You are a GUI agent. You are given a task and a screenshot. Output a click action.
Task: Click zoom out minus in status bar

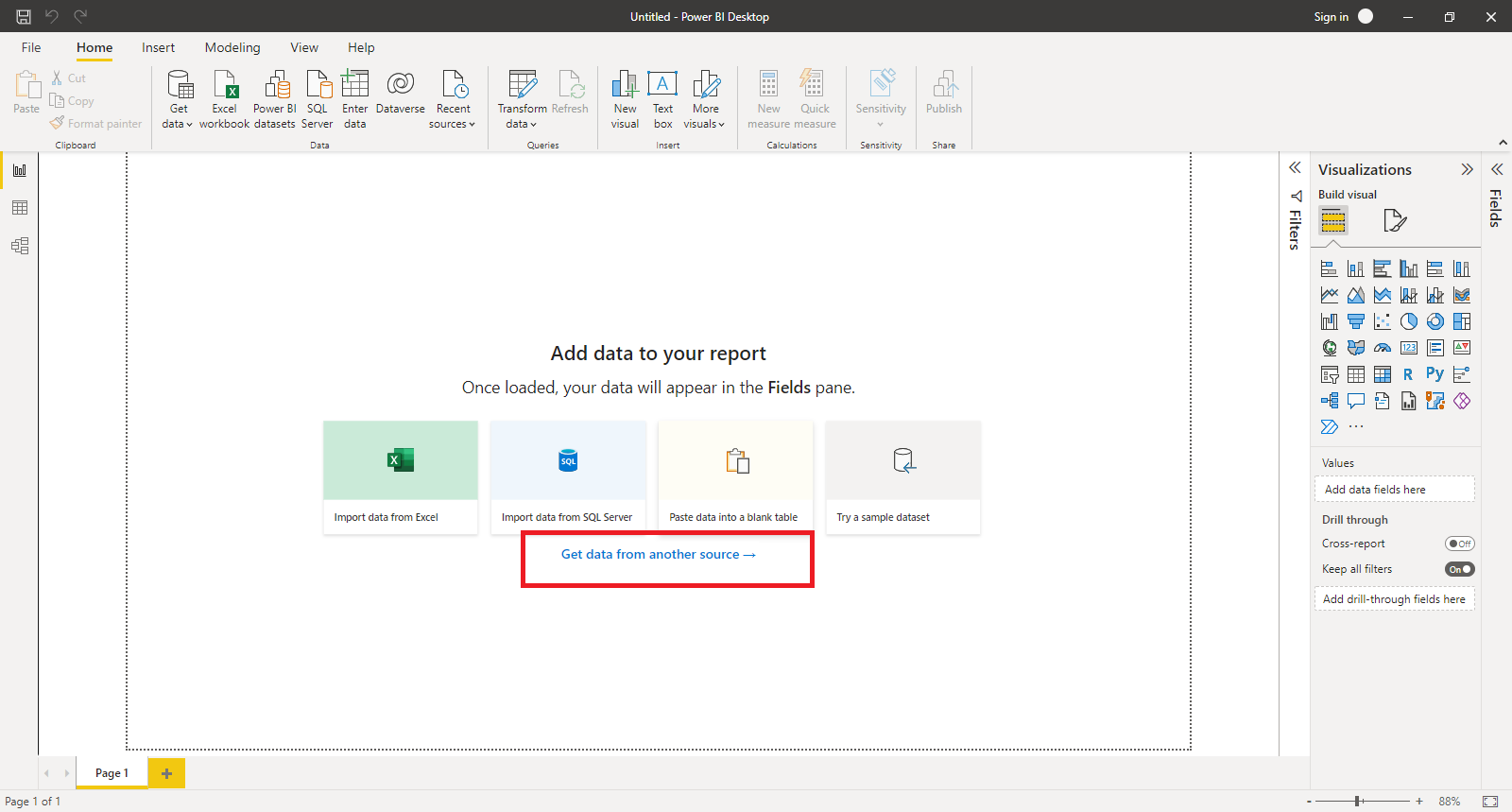(x=1309, y=802)
